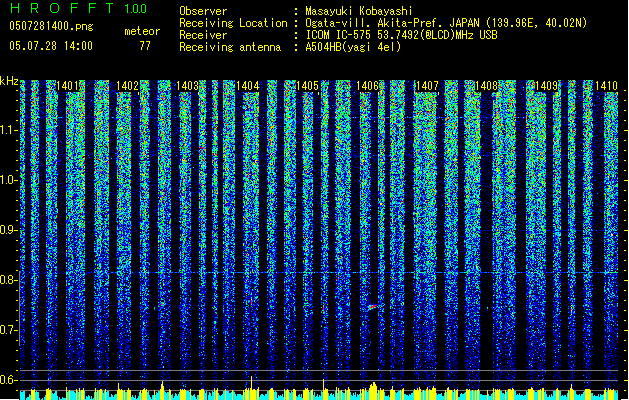Screen dimensions: 629x400
Task: Click the date 05.07.28 14:00
Action: coord(51,46)
